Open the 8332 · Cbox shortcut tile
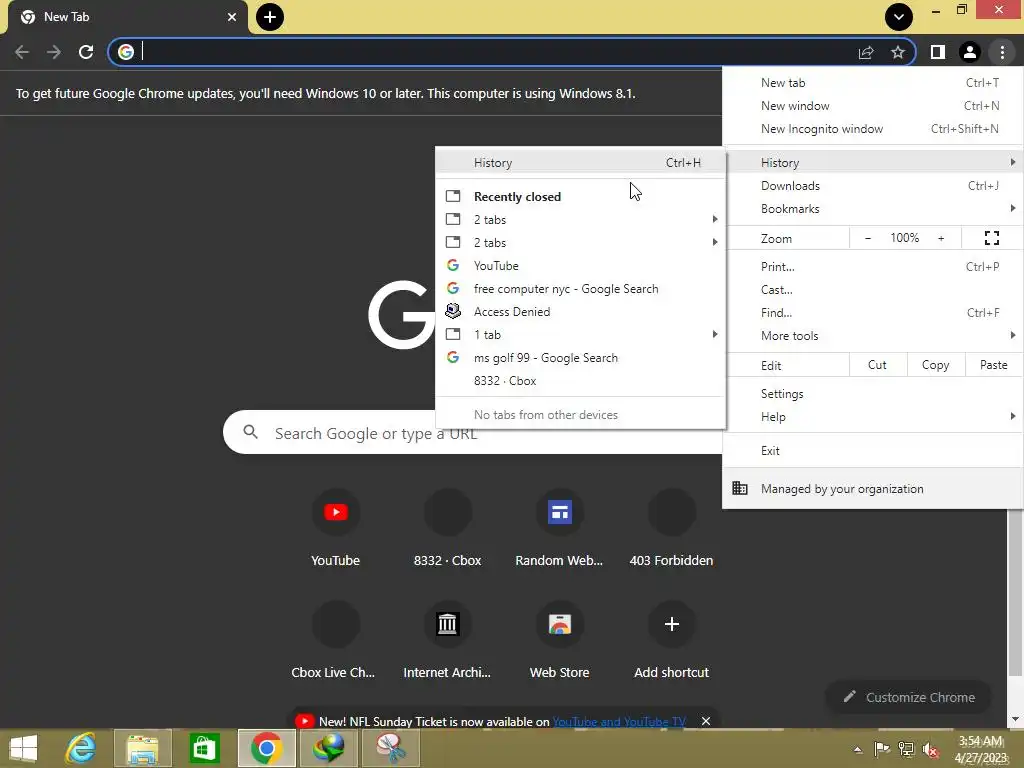The image size is (1024, 768). pos(447,529)
